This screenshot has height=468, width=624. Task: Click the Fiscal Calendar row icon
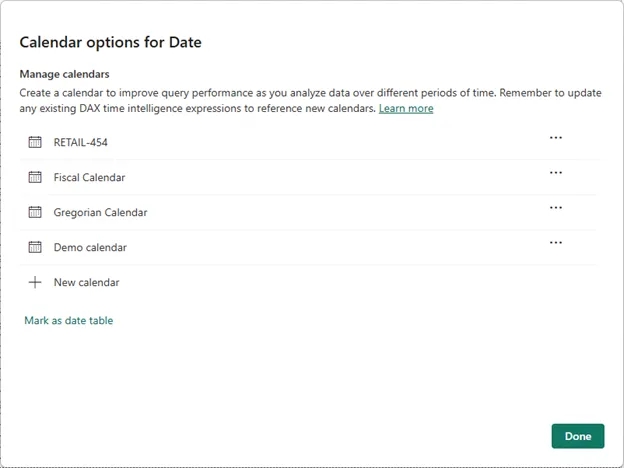[x=35, y=177]
